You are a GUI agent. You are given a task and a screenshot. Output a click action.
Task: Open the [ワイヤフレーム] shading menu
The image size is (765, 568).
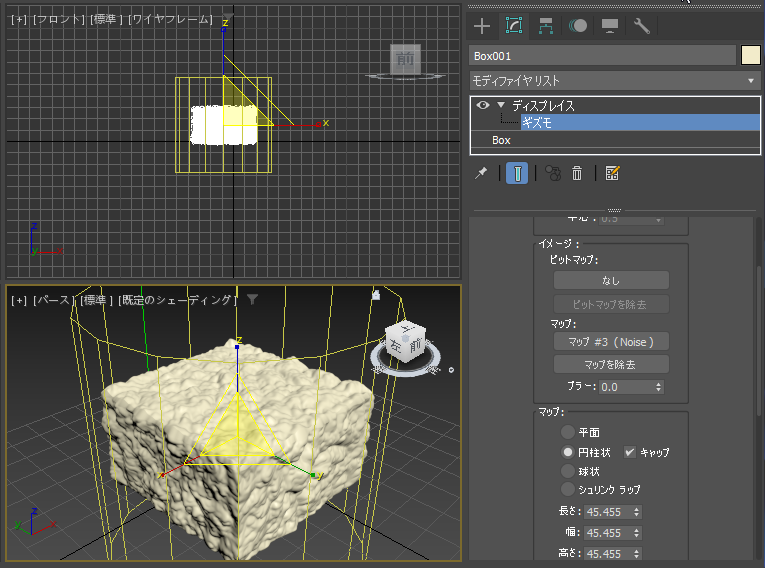170,19
